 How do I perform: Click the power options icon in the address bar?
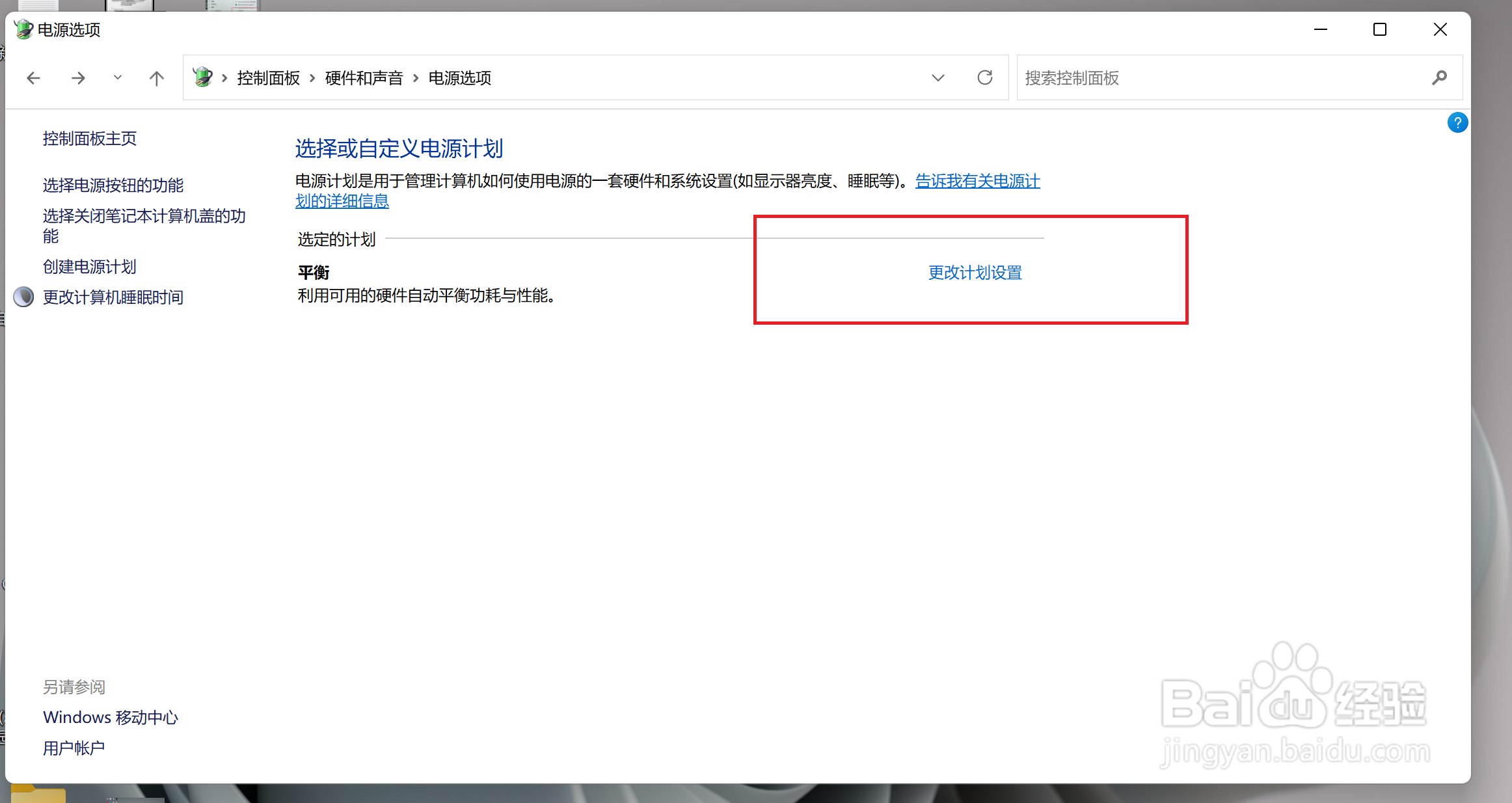pyautogui.click(x=202, y=77)
